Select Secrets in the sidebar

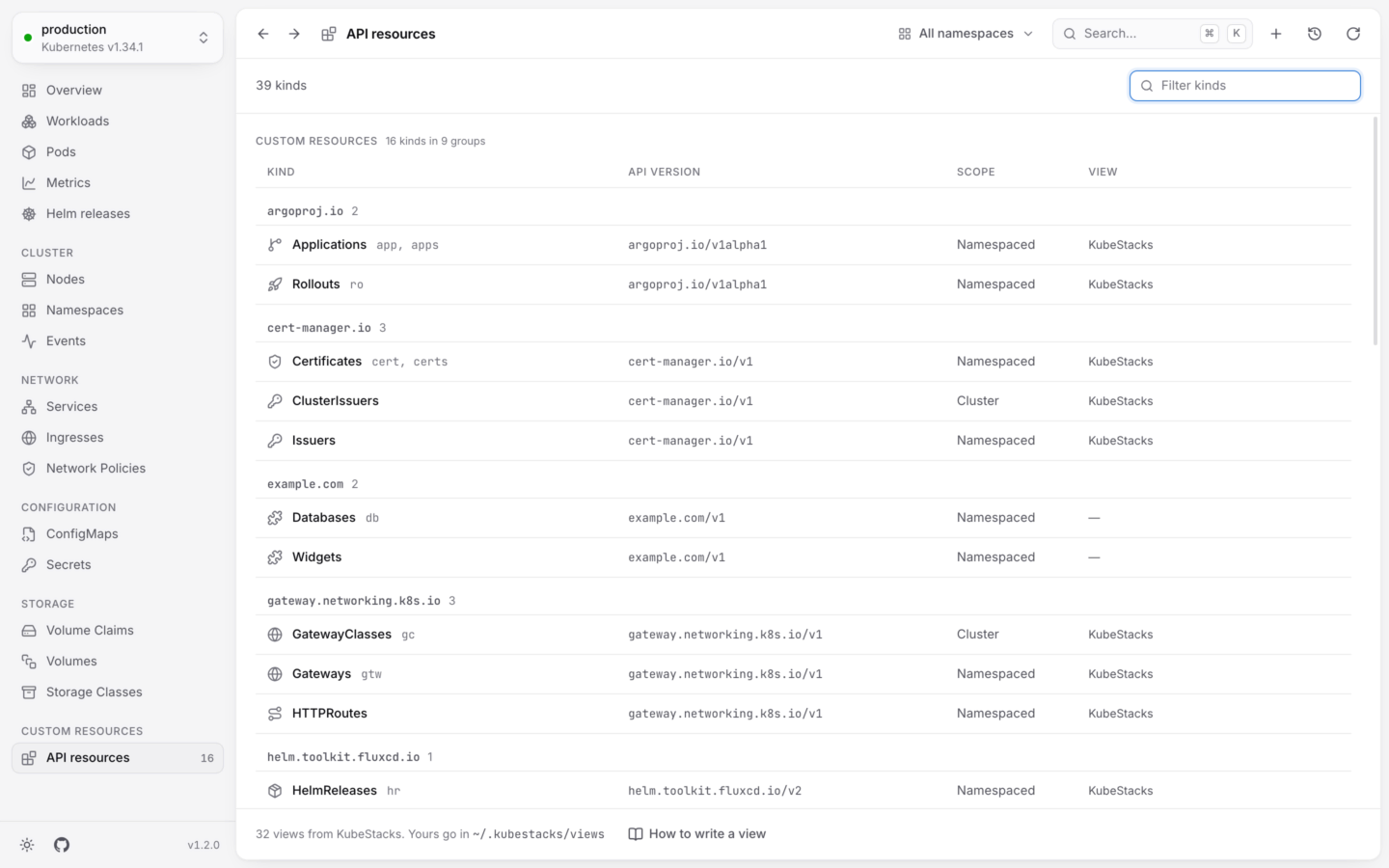(x=118, y=565)
